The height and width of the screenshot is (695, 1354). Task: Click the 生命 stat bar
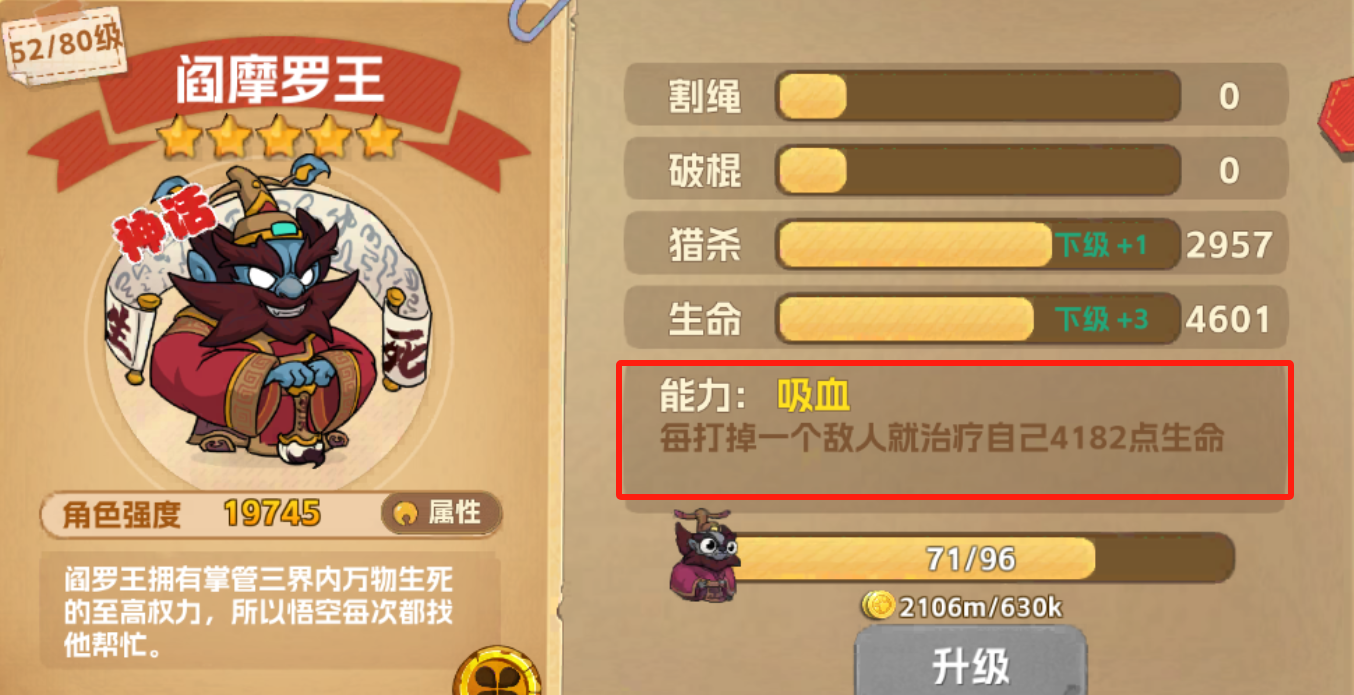click(978, 320)
